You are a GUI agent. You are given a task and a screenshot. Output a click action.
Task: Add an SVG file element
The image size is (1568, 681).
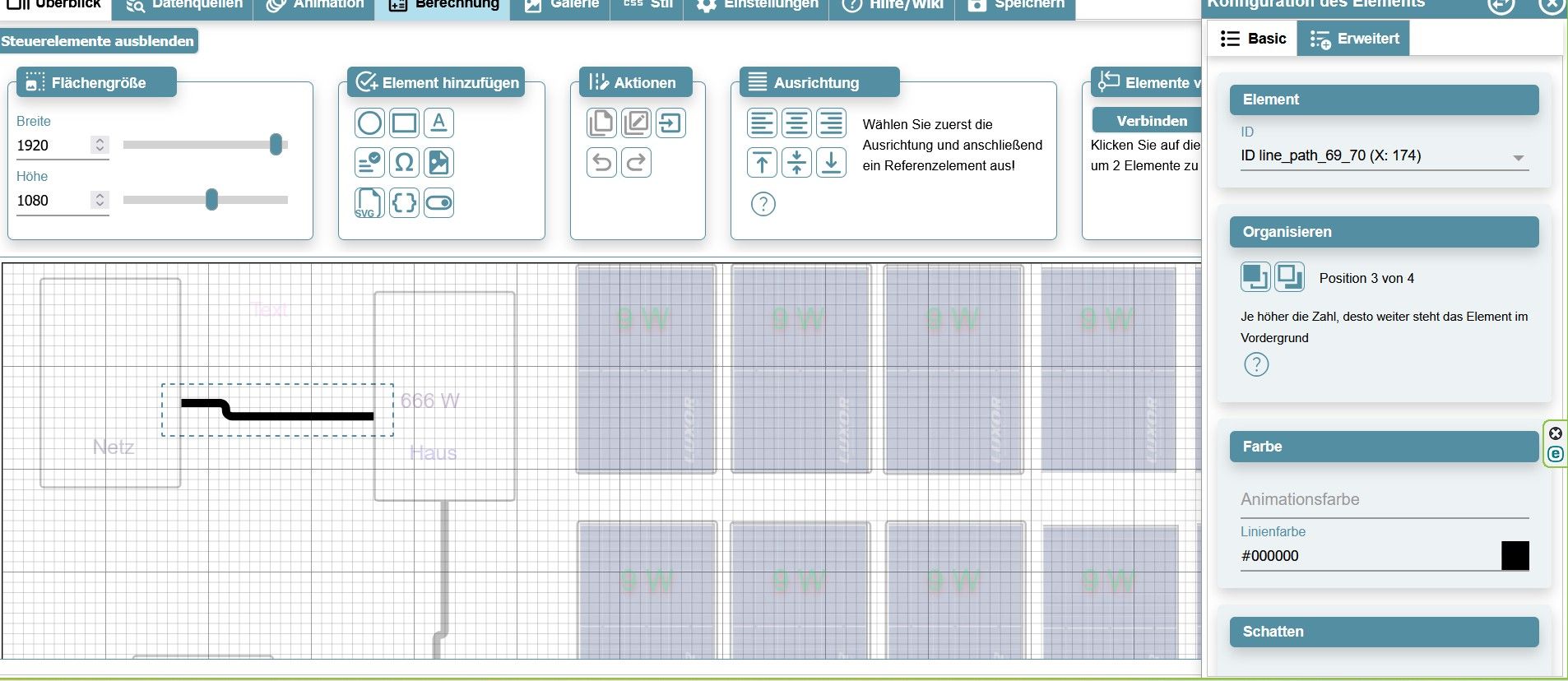click(369, 203)
